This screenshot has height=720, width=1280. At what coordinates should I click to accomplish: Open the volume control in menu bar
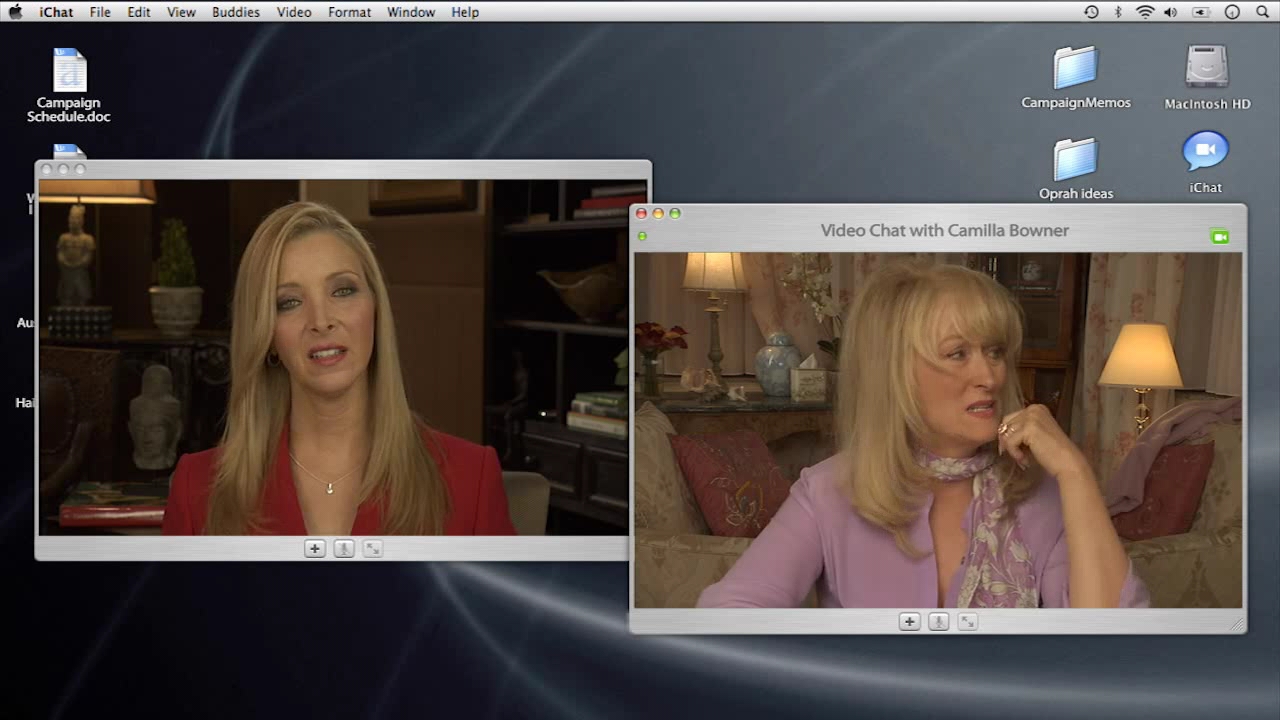coord(1171,12)
